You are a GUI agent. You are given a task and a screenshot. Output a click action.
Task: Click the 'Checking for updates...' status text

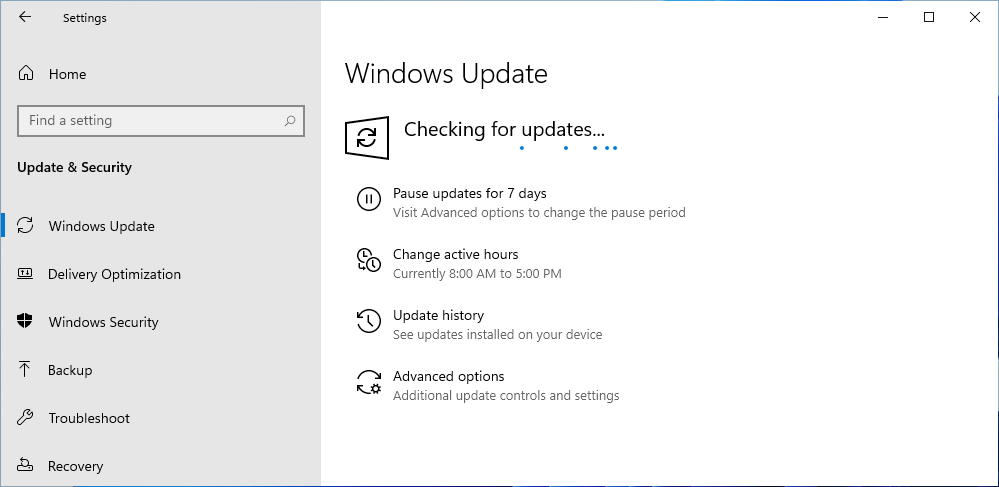(504, 129)
